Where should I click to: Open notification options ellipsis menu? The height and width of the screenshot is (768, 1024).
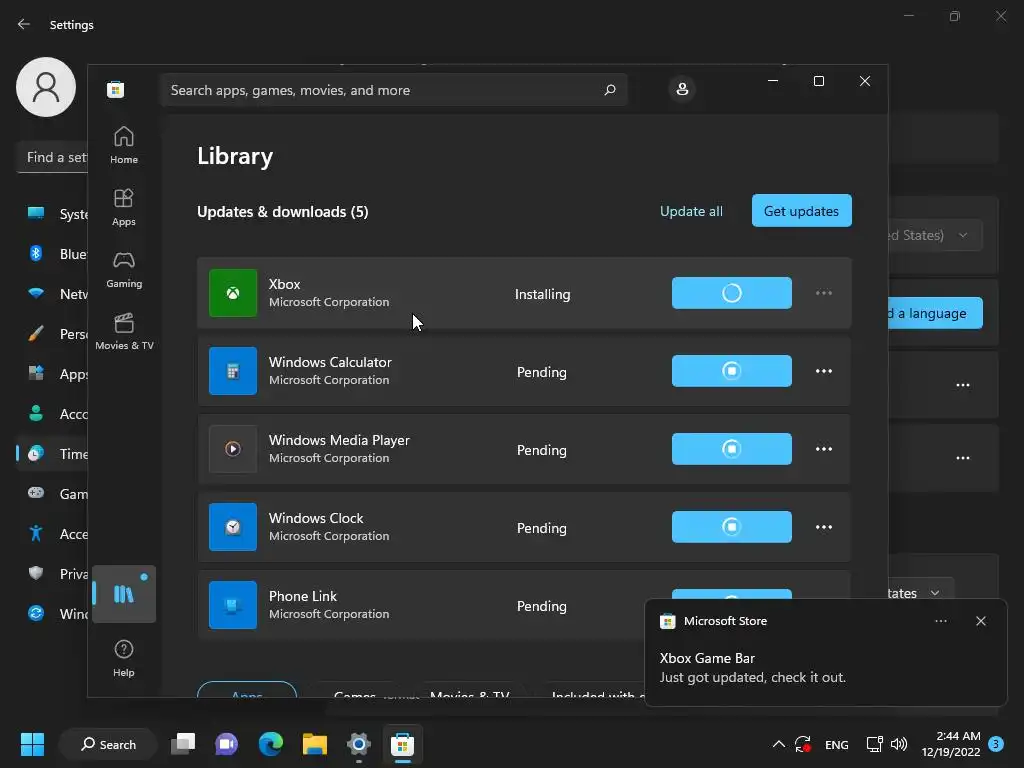[x=940, y=621]
